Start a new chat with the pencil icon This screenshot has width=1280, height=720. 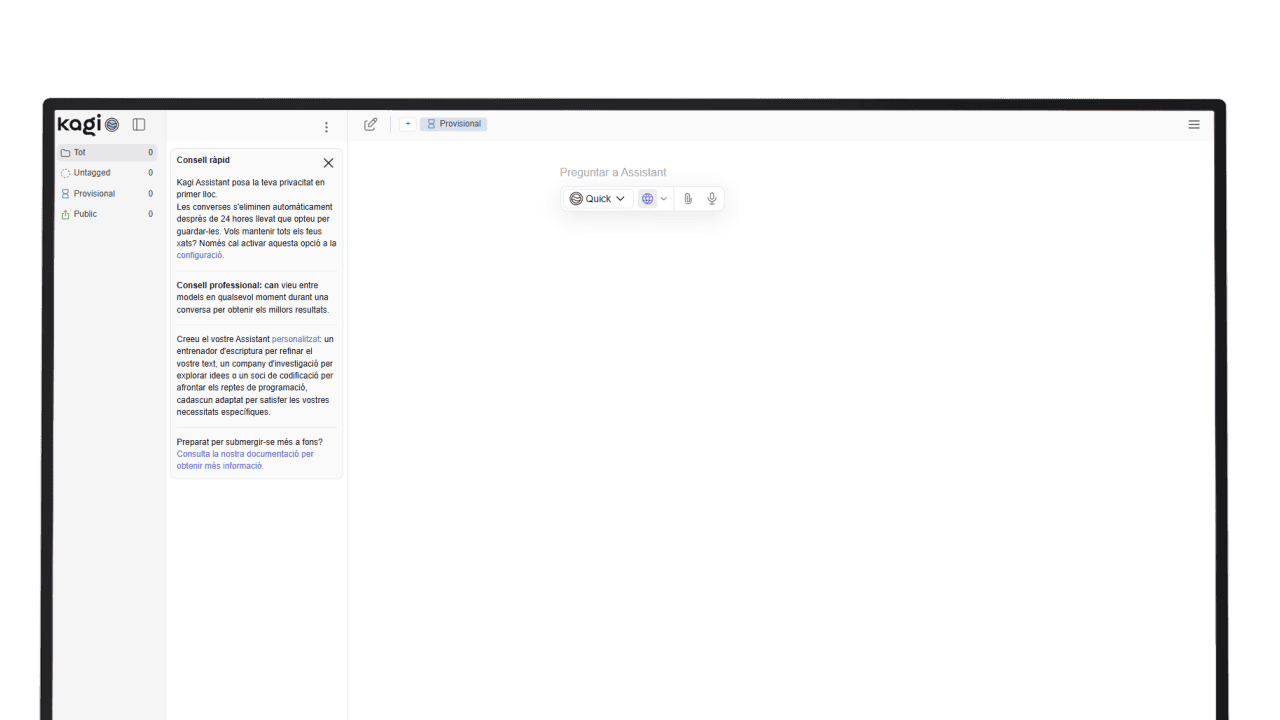(371, 124)
